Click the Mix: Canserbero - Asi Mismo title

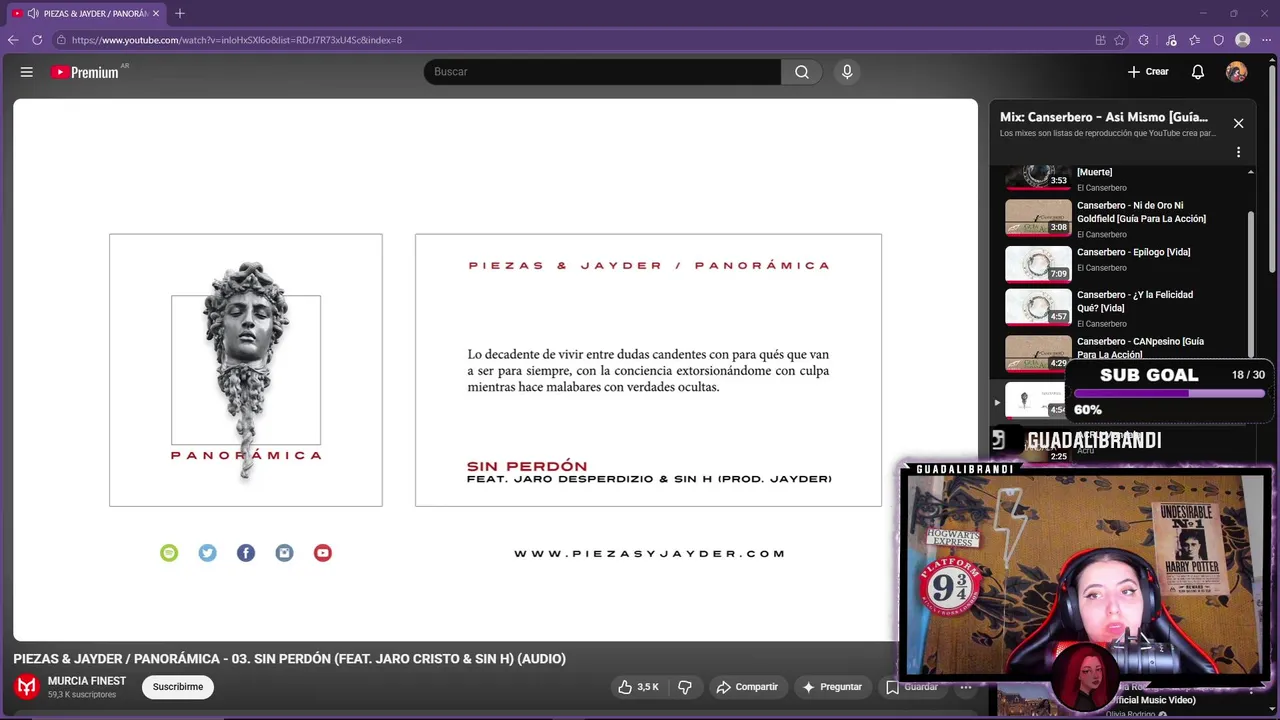(1104, 117)
